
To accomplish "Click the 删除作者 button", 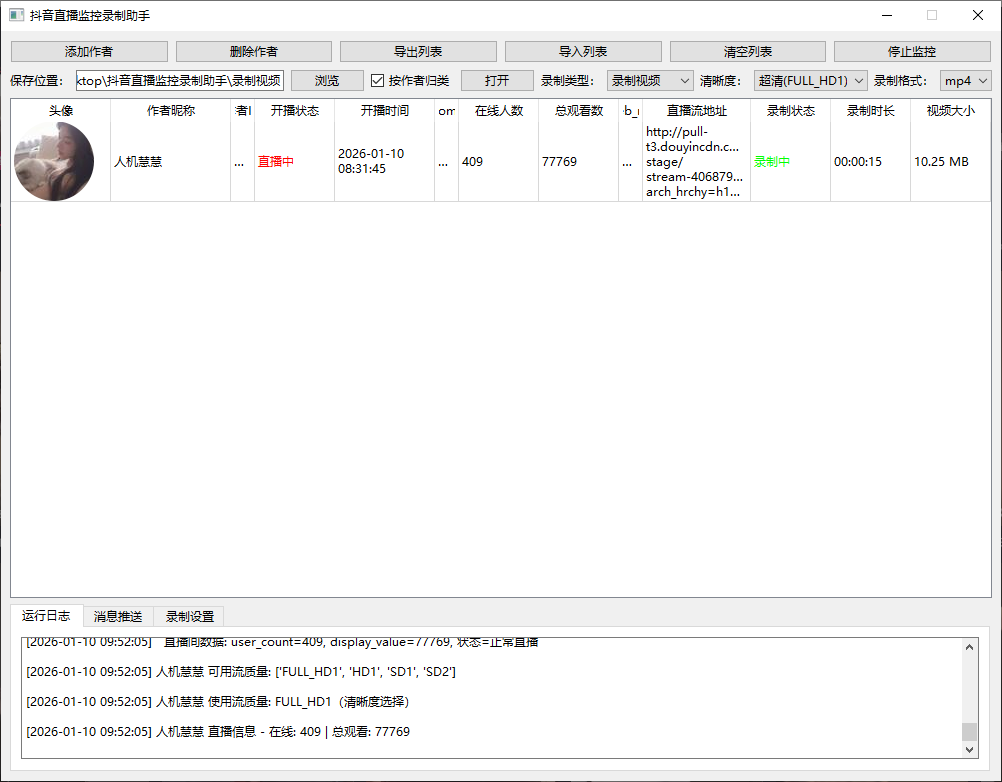I will coord(254,52).
